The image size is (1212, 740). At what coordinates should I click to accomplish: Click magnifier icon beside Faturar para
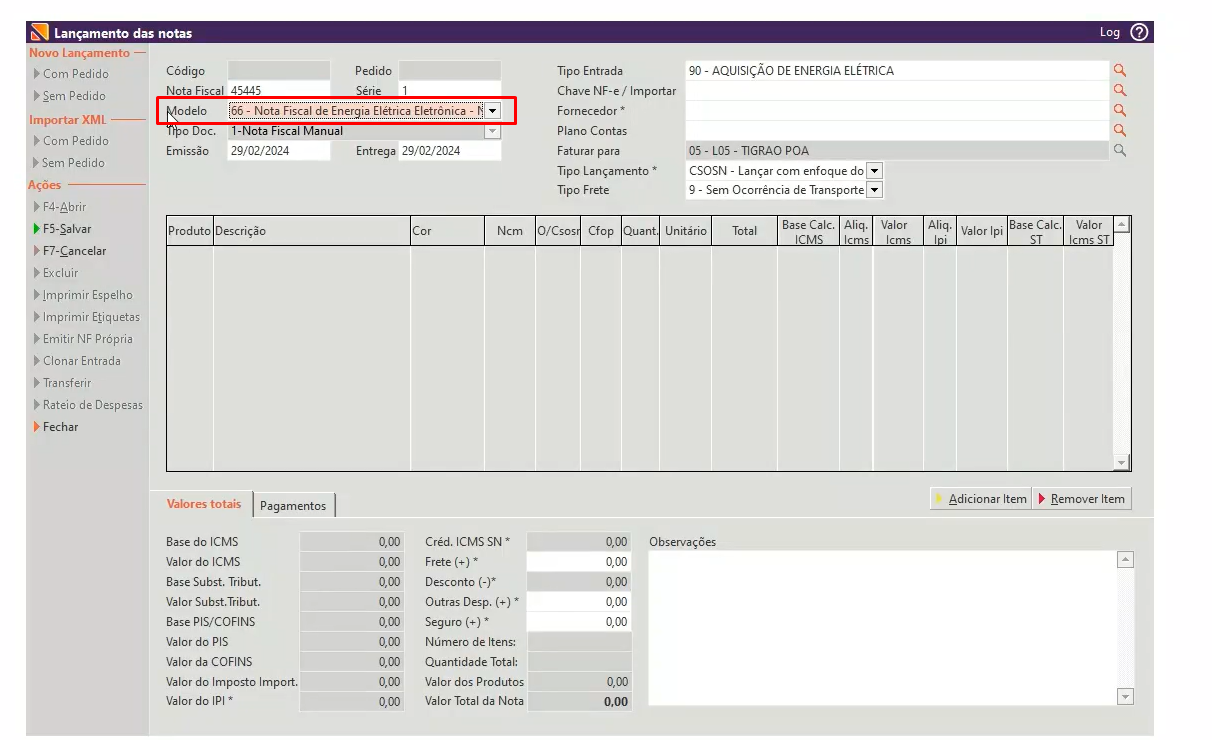[1120, 151]
